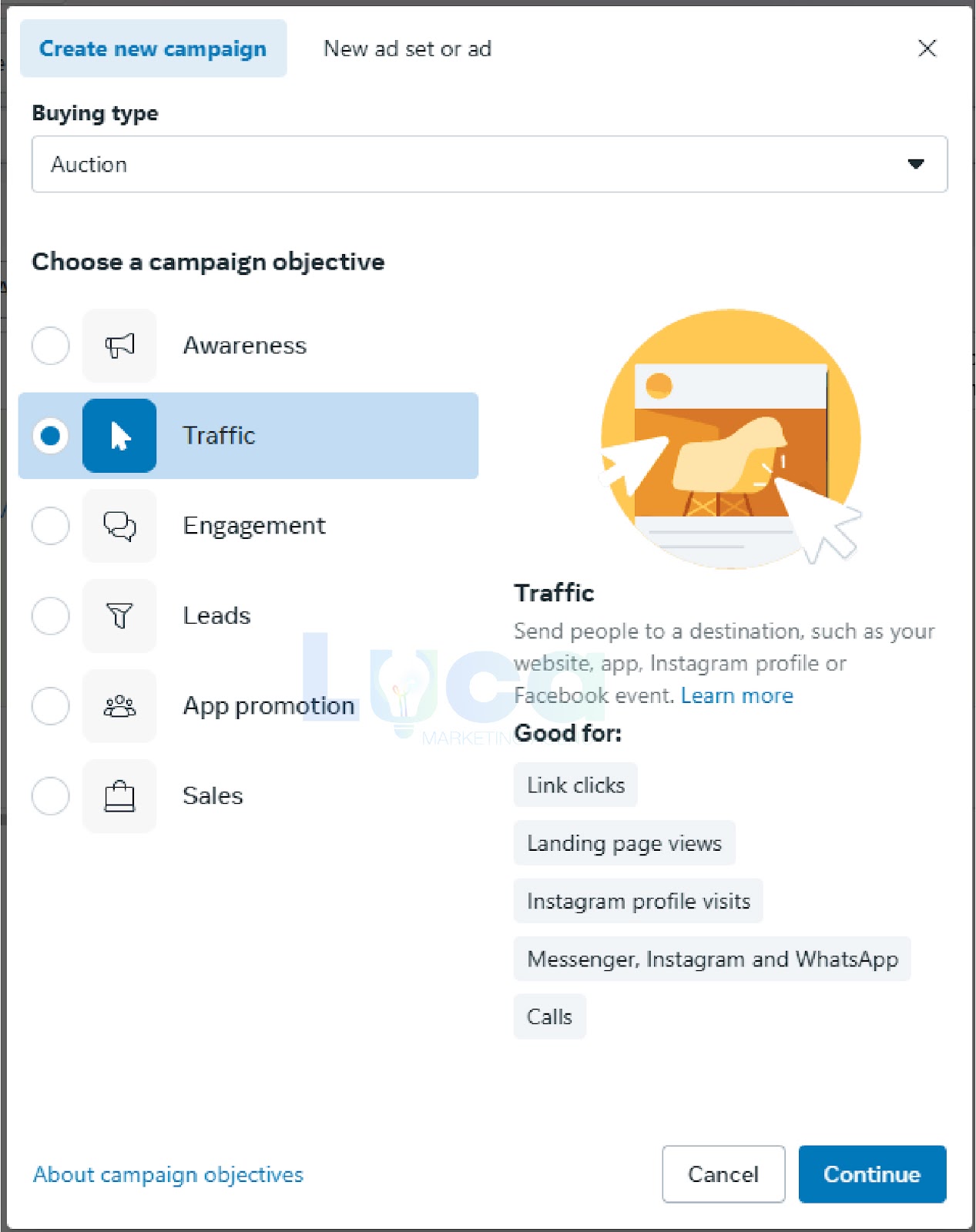Image resolution: width=976 pixels, height=1232 pixels.
Task: Click the Traffic illustration image
Action: [730, 439]
